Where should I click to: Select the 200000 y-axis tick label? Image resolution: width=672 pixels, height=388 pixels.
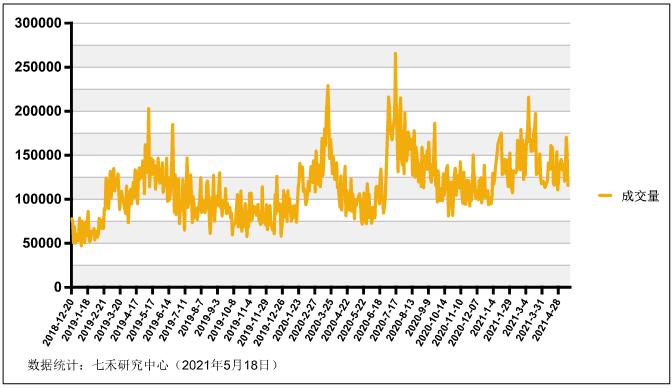pyautogui.click(x=39, y=111)
